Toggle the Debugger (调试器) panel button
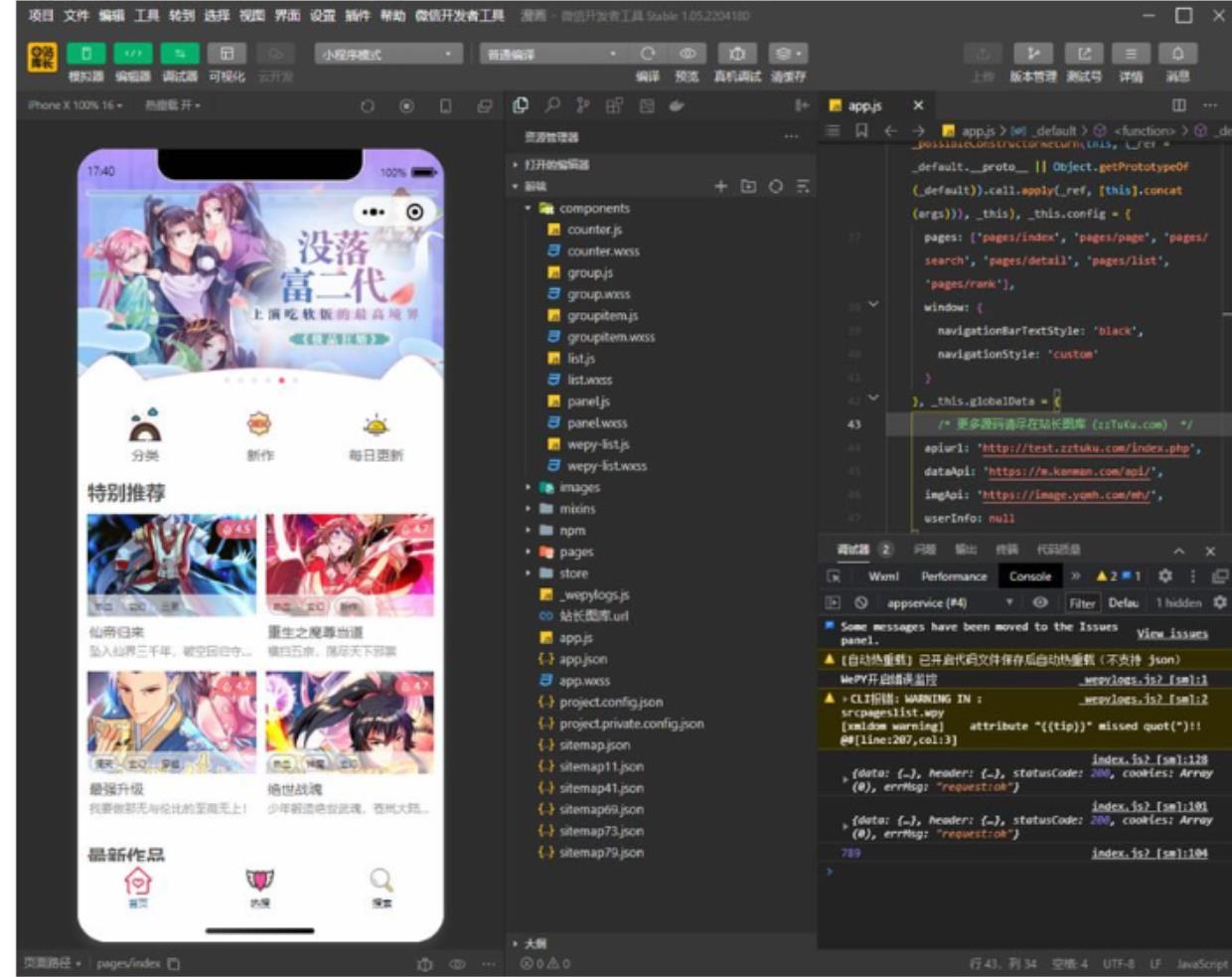 click(x=180, y=54)
